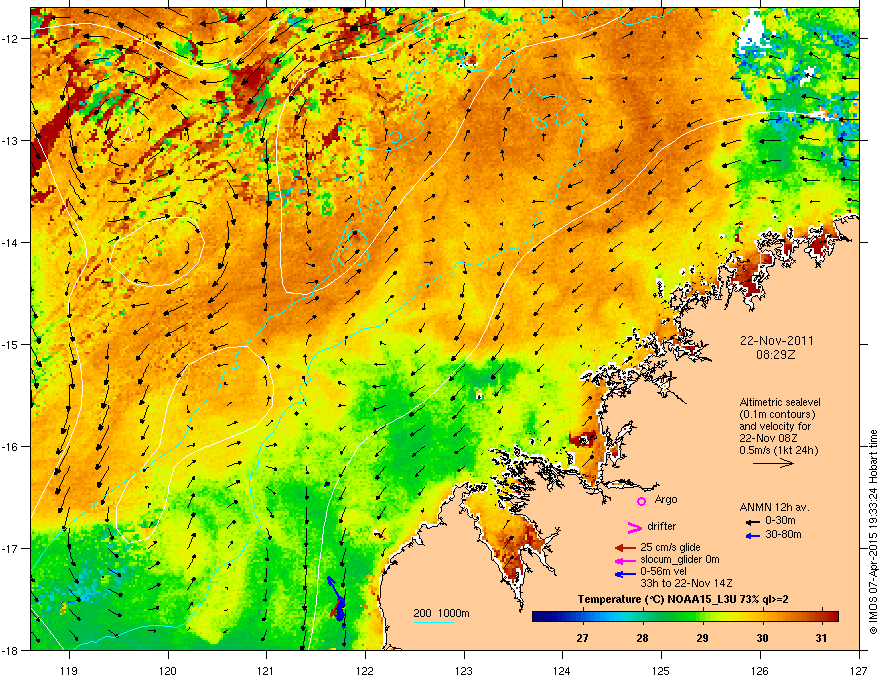Click the blue ANMN 30-80m legend arrow

click(x=753, y=536)
